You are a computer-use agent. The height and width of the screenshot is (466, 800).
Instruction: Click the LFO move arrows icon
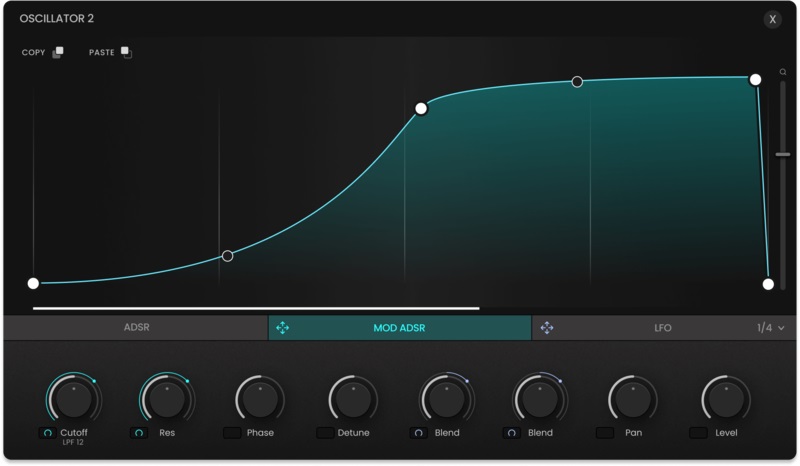[547, 328]
